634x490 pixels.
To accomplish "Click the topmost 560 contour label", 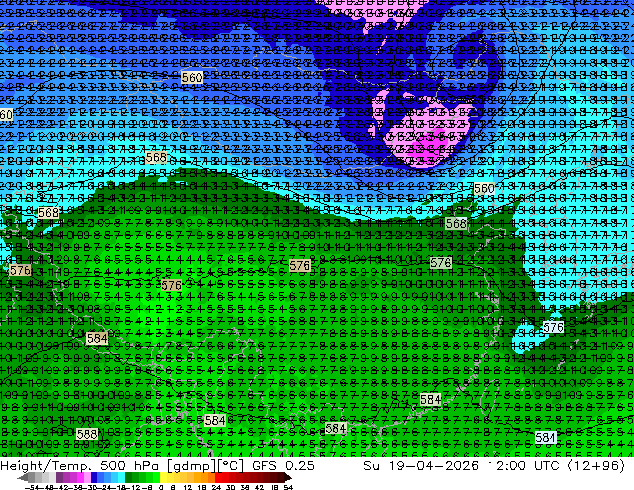I will 192,77.
